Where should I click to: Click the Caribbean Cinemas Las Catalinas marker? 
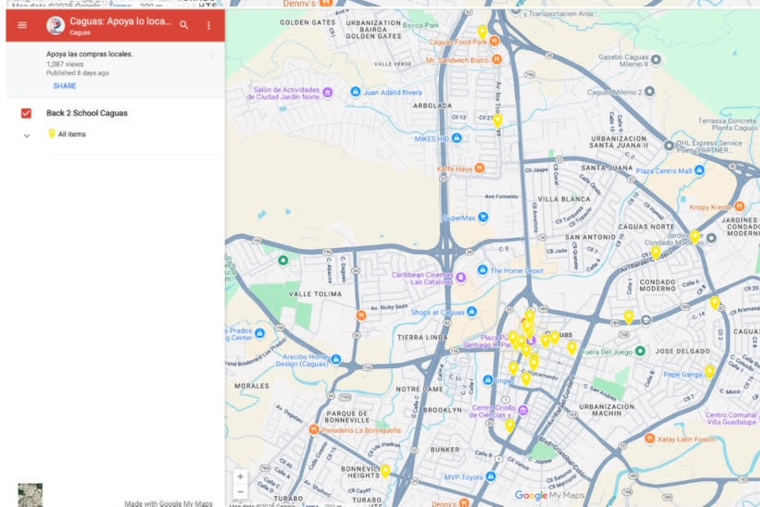[x=461, y=278]
